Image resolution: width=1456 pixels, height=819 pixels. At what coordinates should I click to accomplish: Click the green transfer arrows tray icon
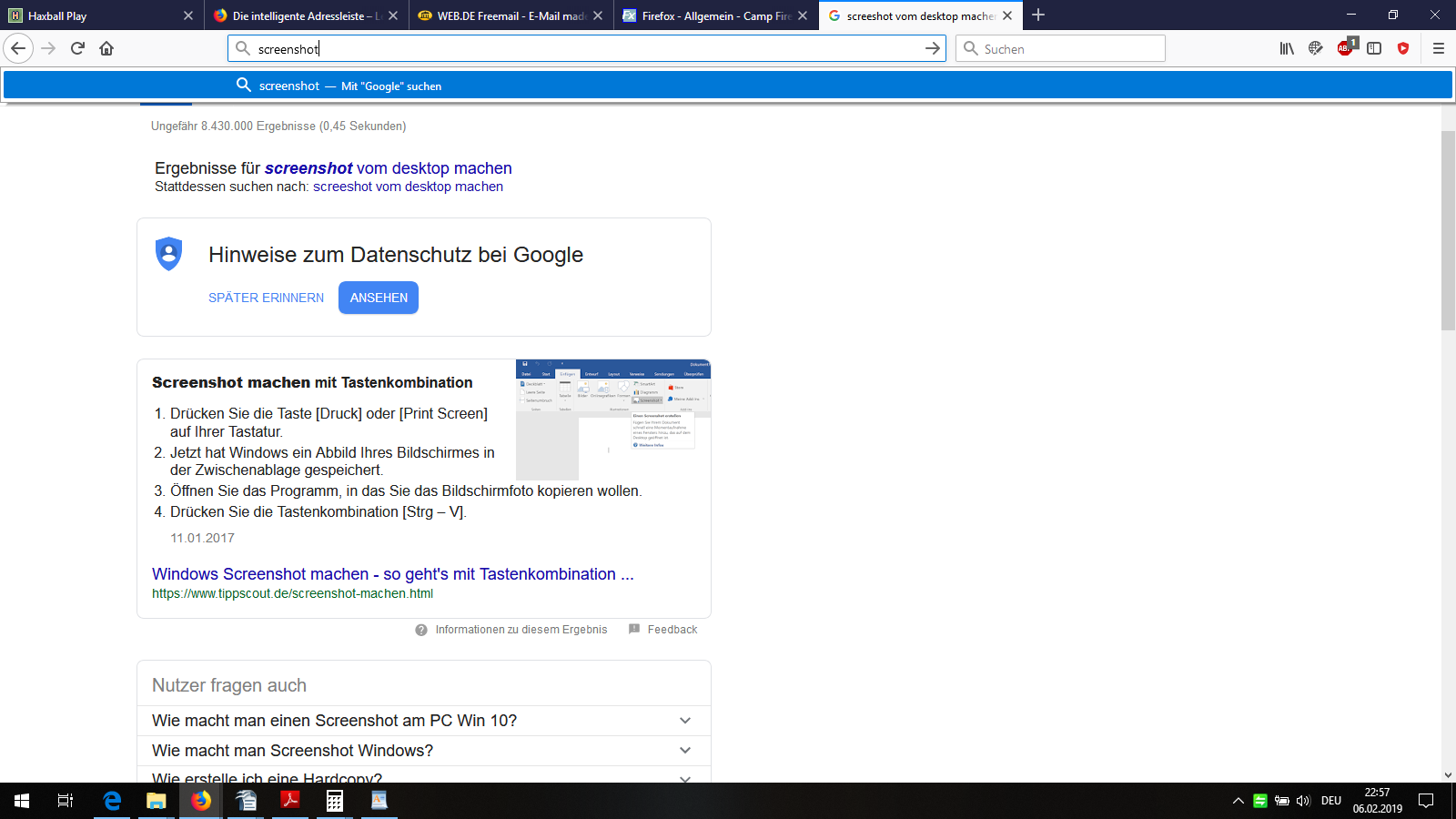pos(1259,801)
